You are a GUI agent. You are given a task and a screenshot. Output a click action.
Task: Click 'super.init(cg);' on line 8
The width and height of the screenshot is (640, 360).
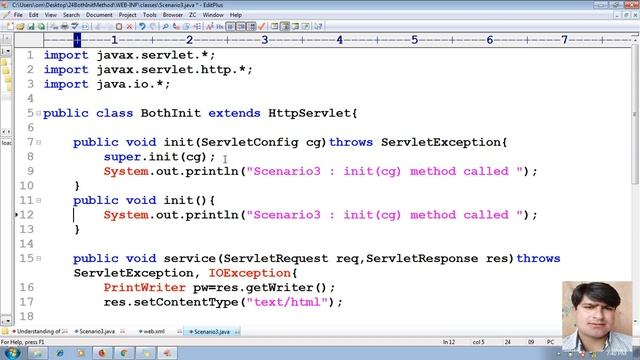(159, 157)
